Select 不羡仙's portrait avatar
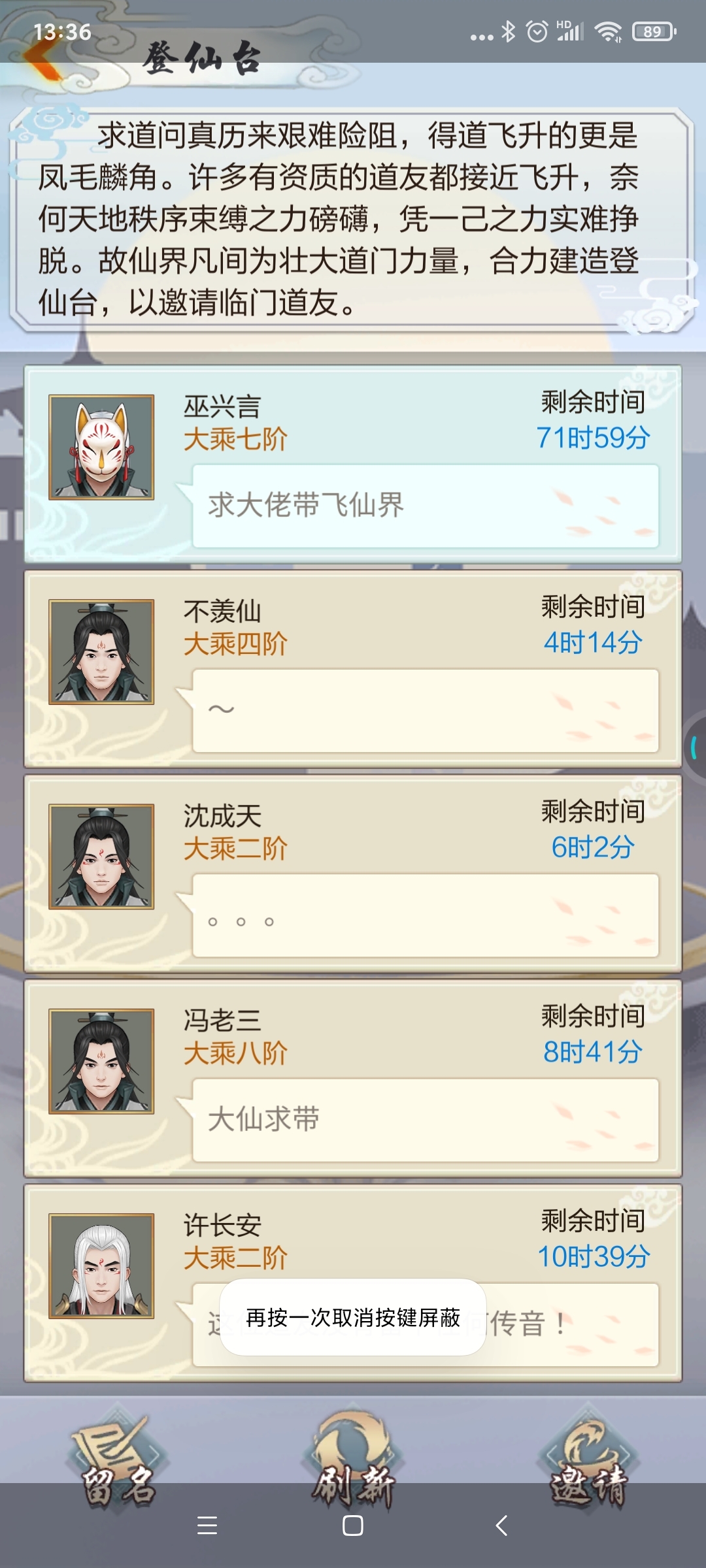 [x=101, y=652]
